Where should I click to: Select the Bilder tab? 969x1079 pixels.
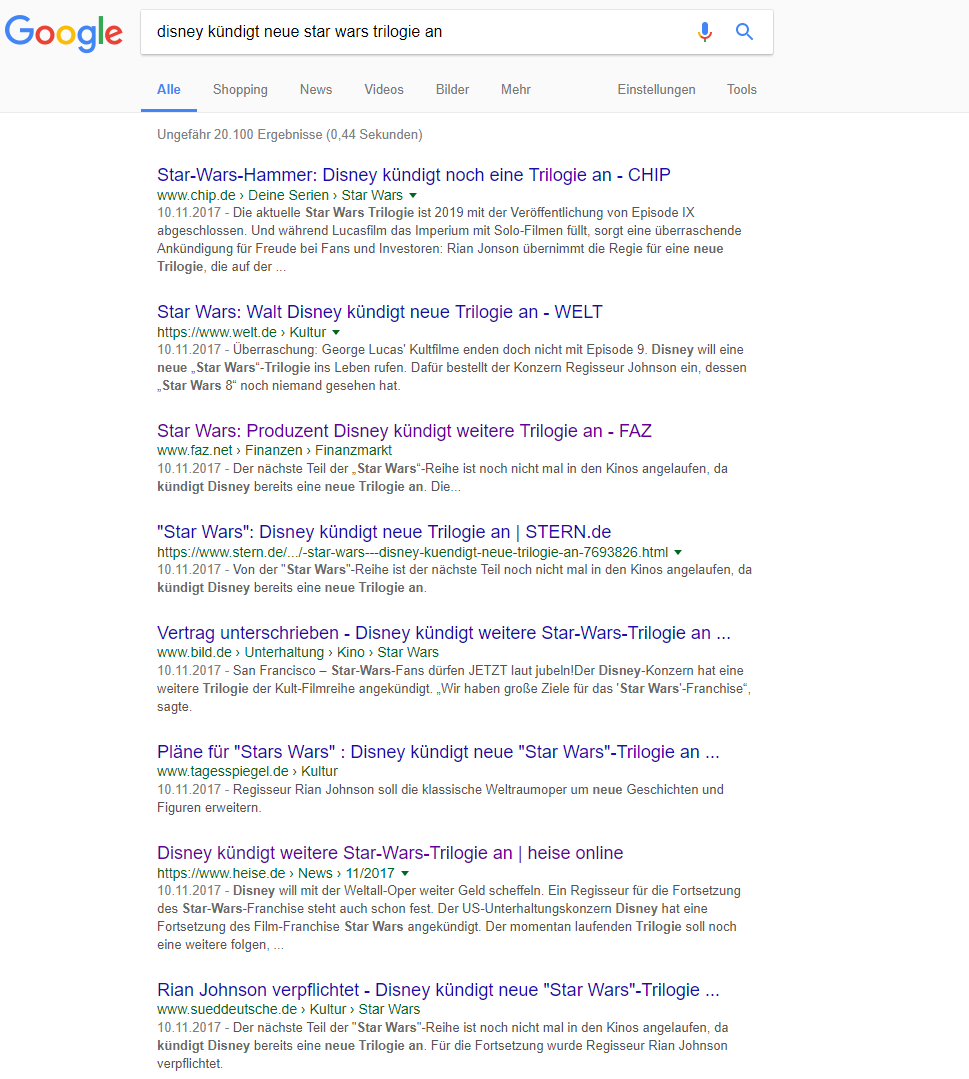[x=452, y=90]
